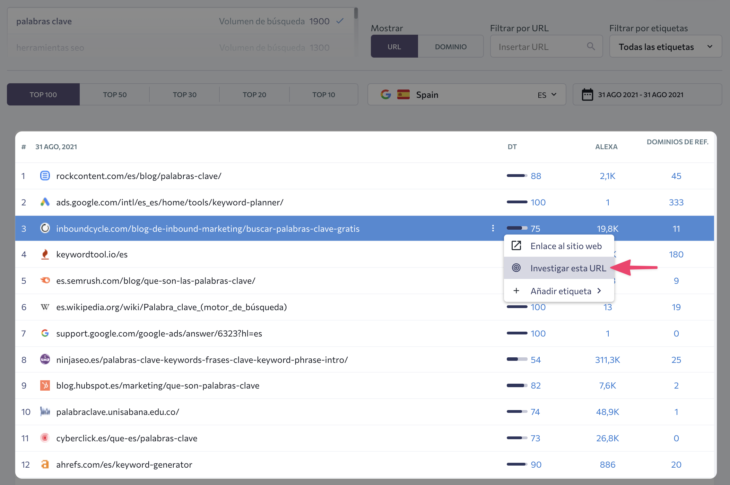
Task: Click the search icon in URL filter
Action: pyautogui.click(x=593, y=46)
